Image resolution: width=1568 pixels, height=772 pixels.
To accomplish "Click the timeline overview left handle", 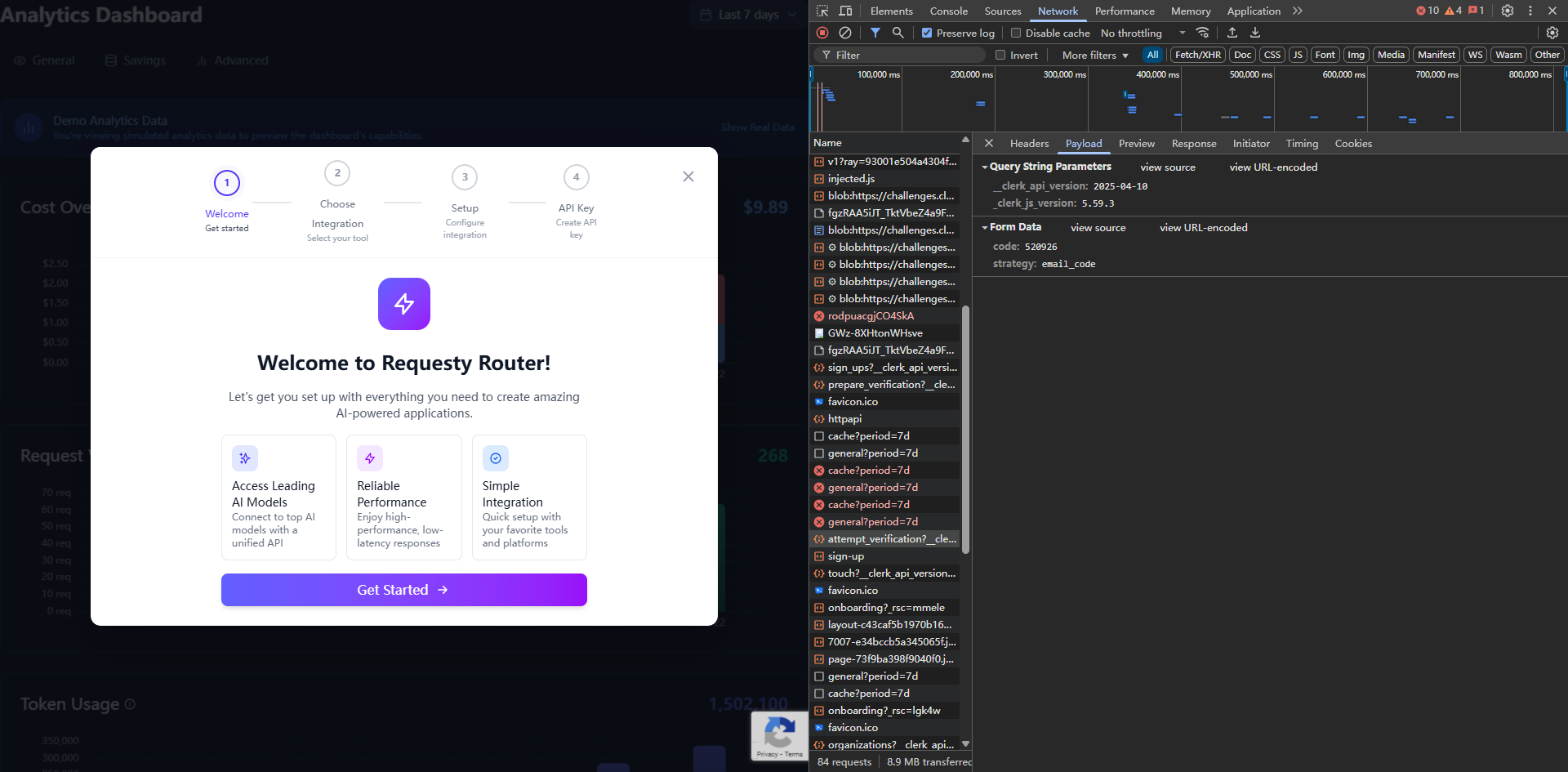I will (x=811, y=74).
